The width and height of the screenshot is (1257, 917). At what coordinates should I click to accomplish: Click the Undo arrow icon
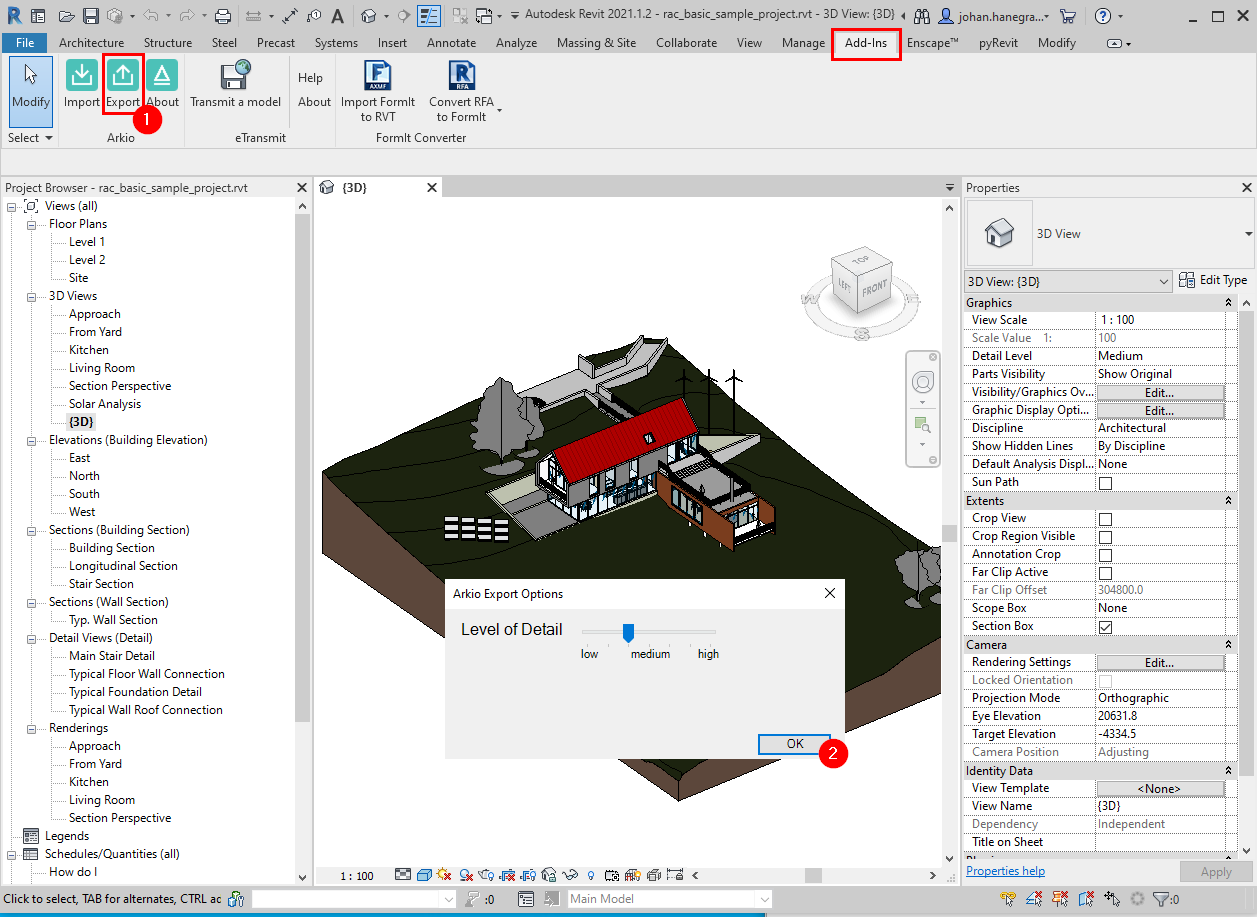coord(151,16)
